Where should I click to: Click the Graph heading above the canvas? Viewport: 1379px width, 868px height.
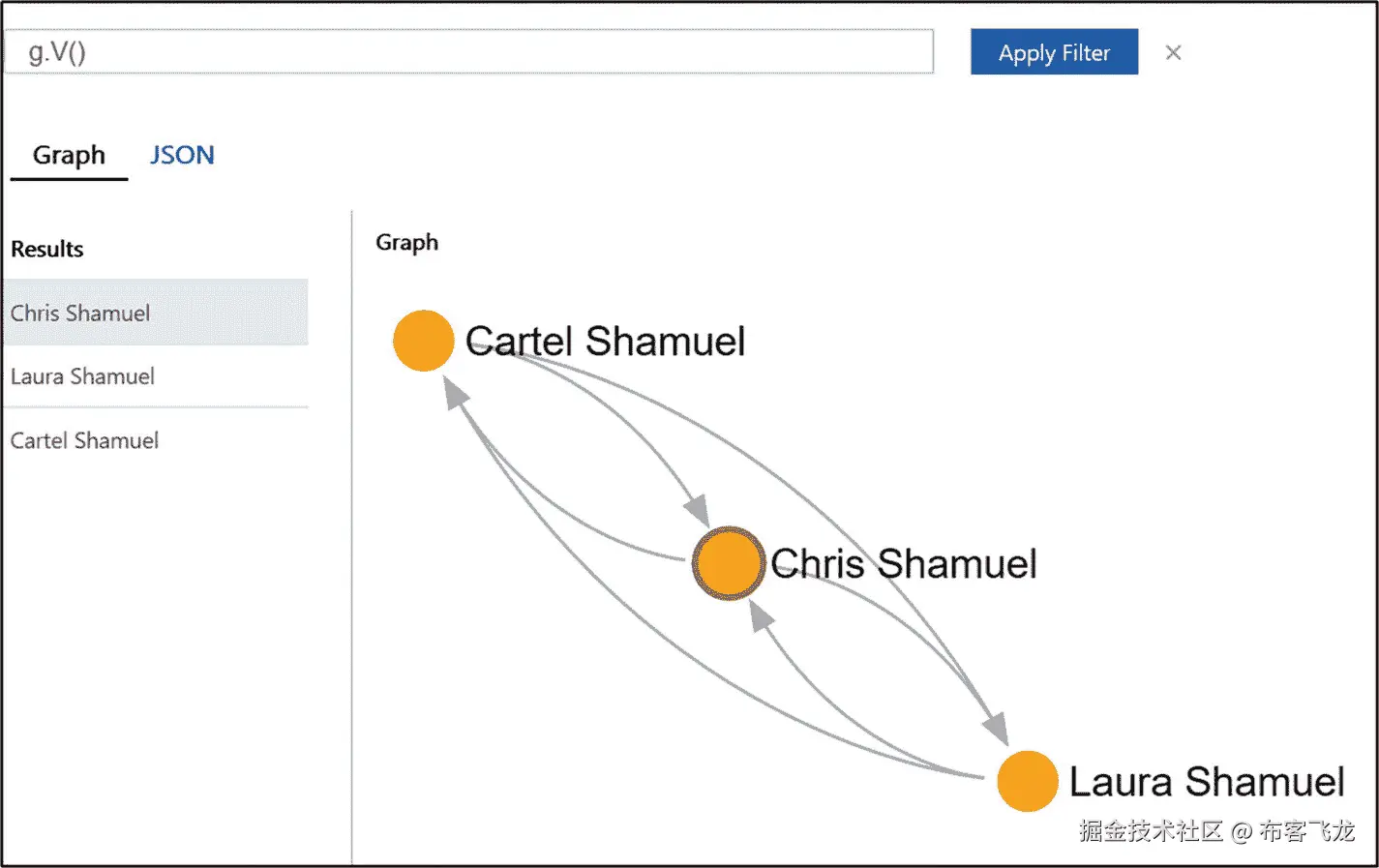pos(406,243)
